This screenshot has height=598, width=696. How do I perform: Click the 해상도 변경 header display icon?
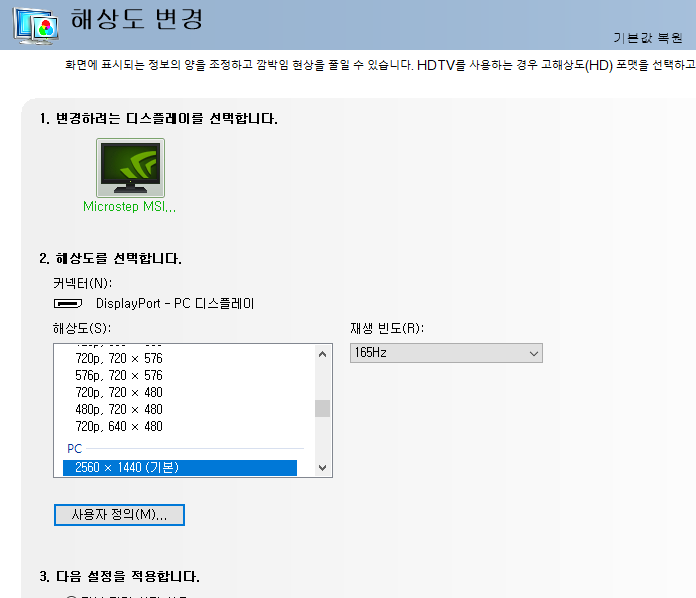[36, 25]
